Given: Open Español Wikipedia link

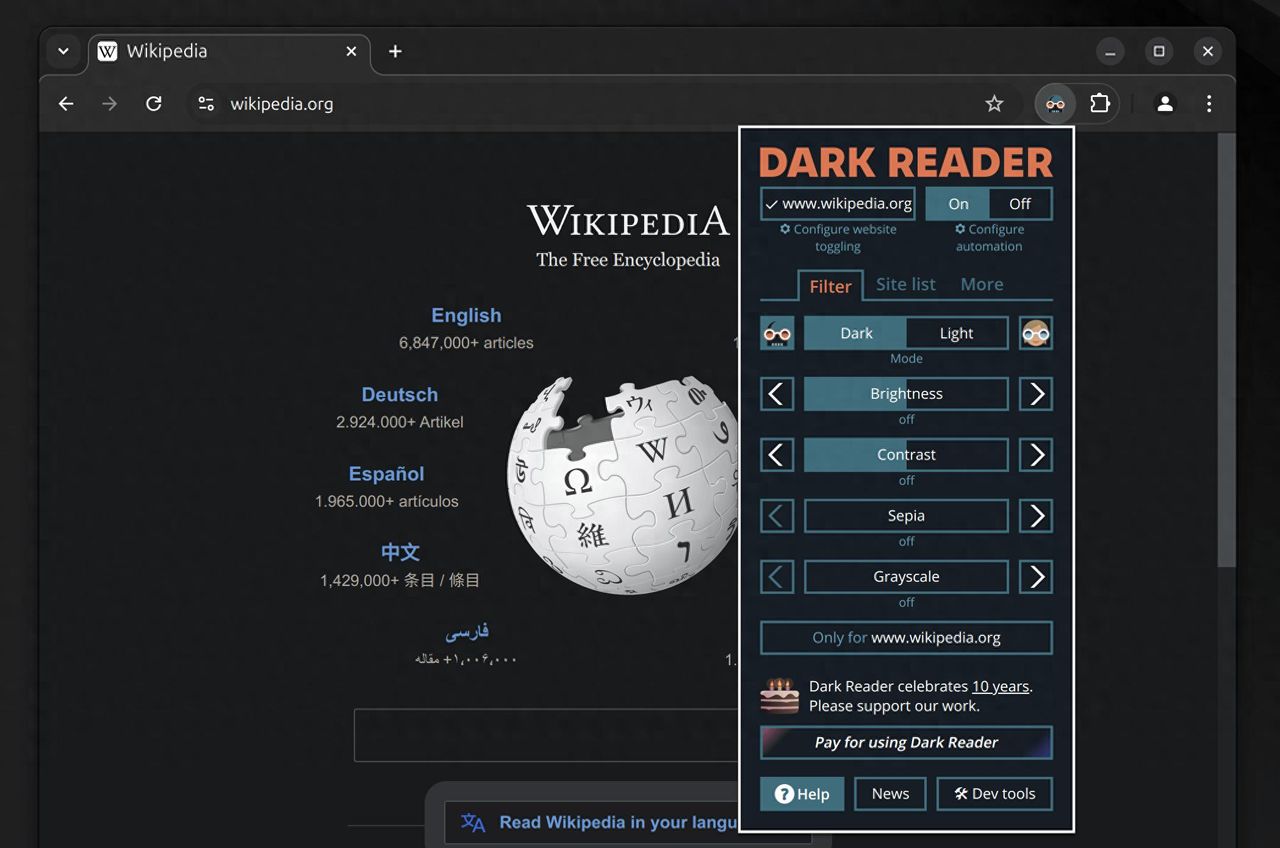Looking at the screenshot, I should pyautogui.click(x=387, y=474).
